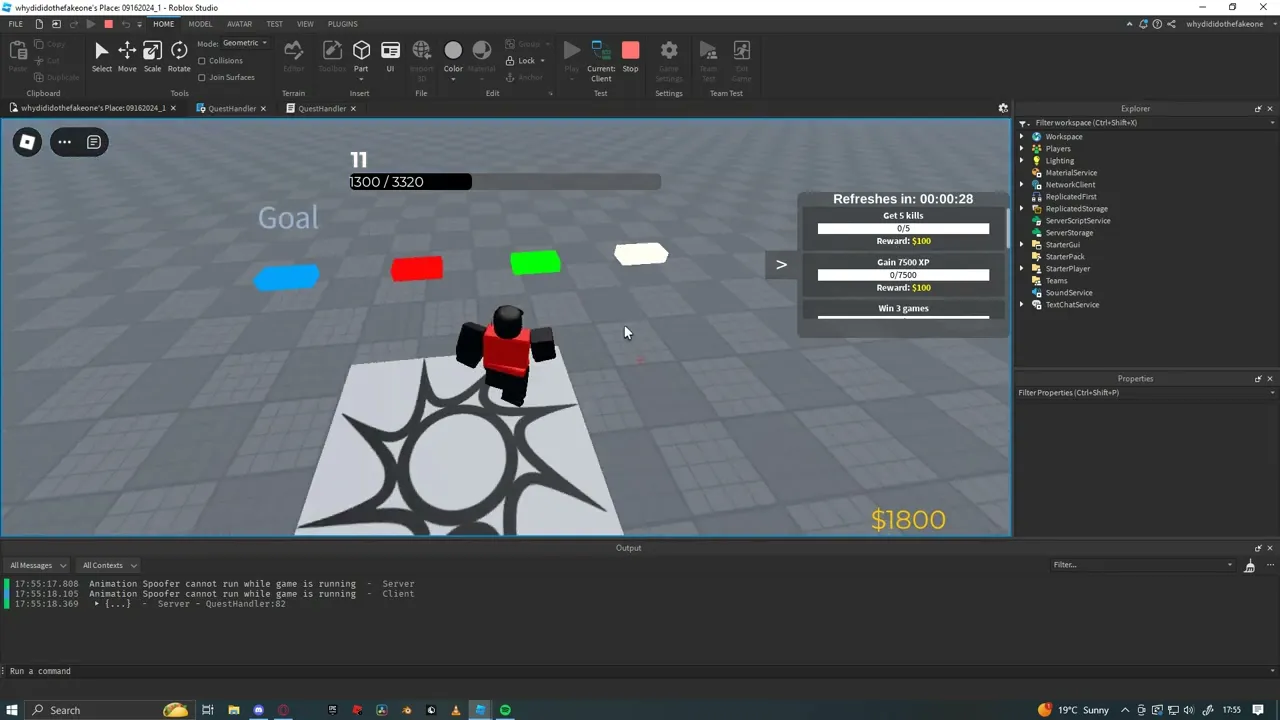Select SoundService in Explorer
Image resolution: width=1280 pixels, height=720 pixels.
1069,293
